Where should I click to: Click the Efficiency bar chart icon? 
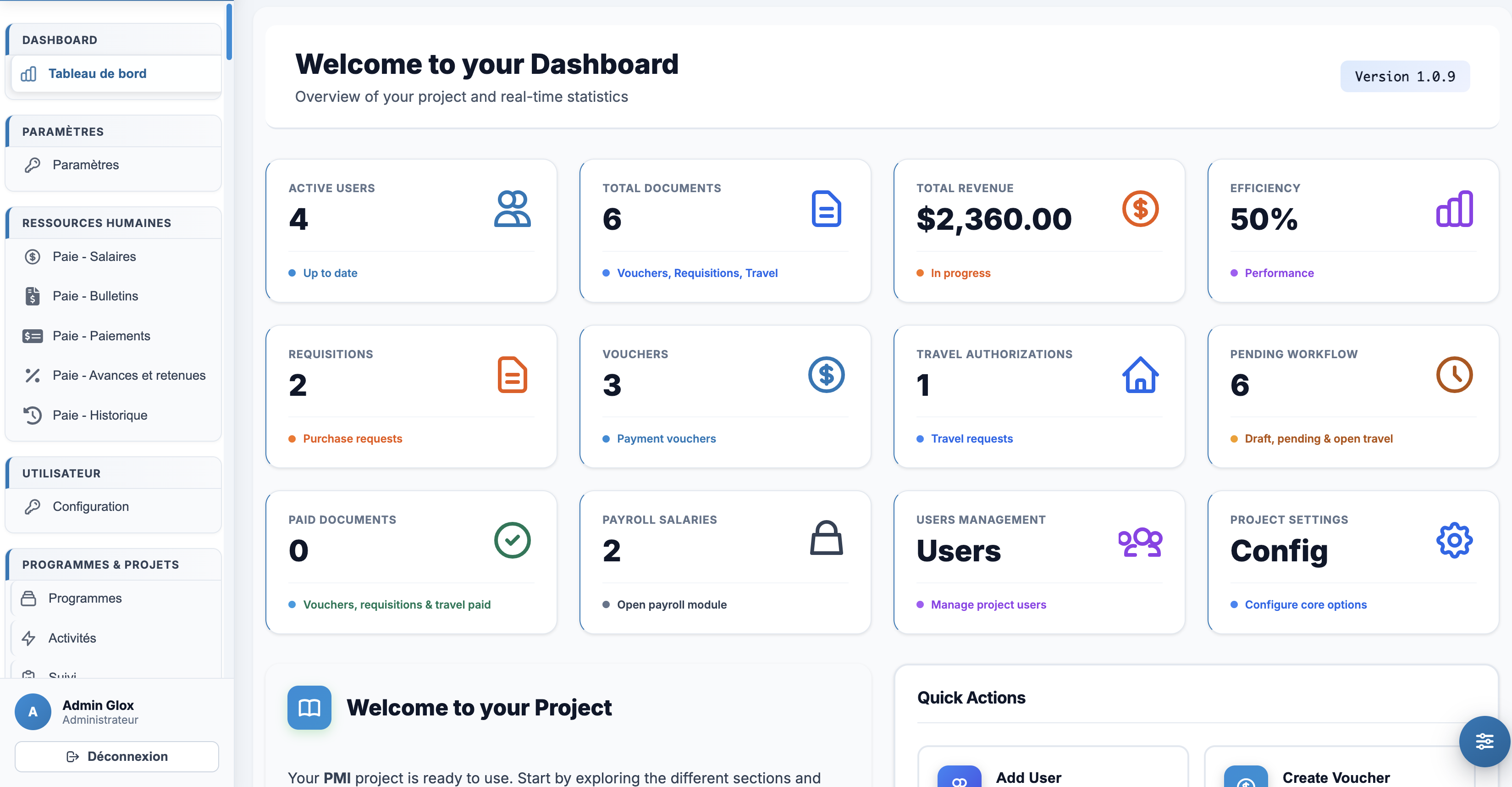[x=1455, y=209]
